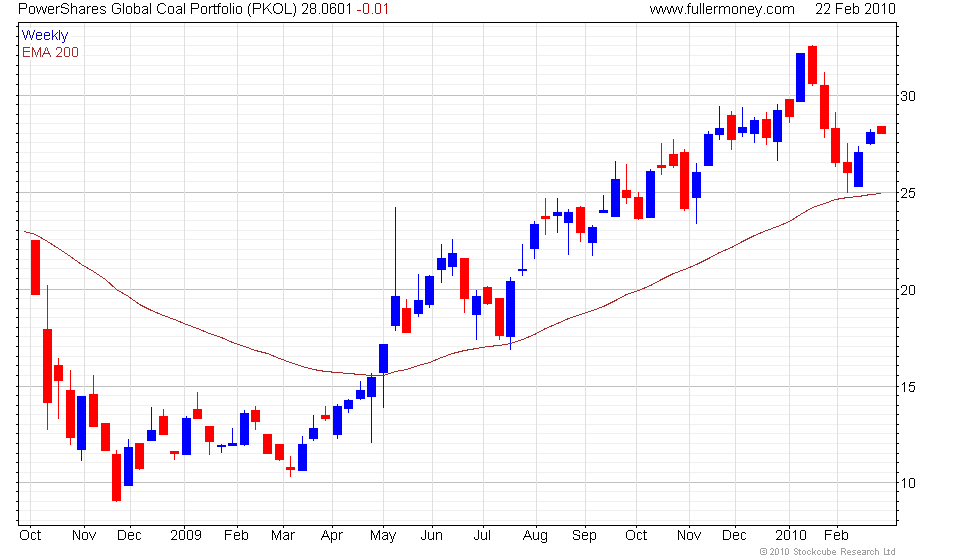This screenshot has height=560, width=980.
Task: Click the first large red candle at October 2008
Action: [x=36, y=268]
